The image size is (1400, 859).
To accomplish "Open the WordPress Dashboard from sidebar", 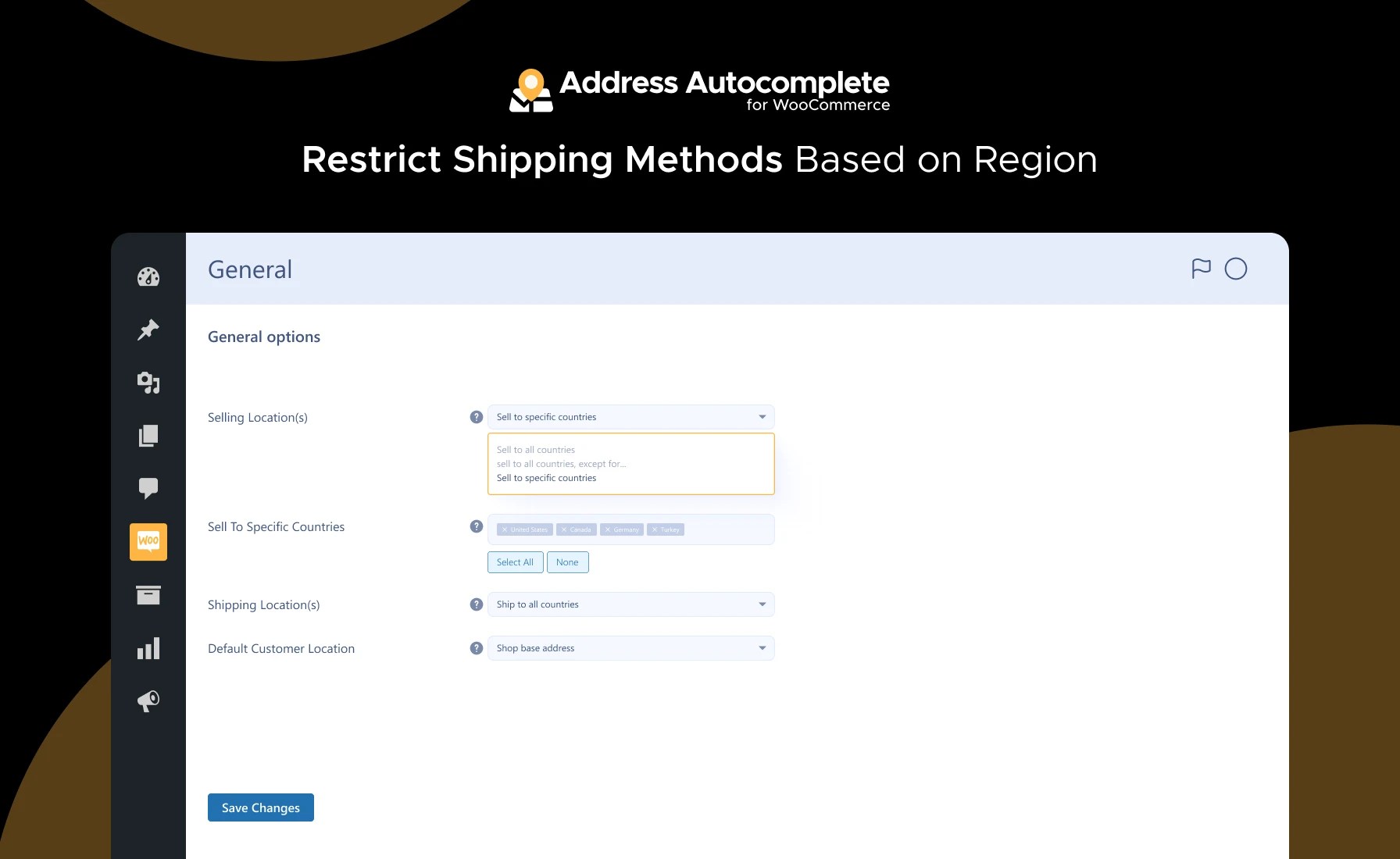I will (x=148, y=276).
